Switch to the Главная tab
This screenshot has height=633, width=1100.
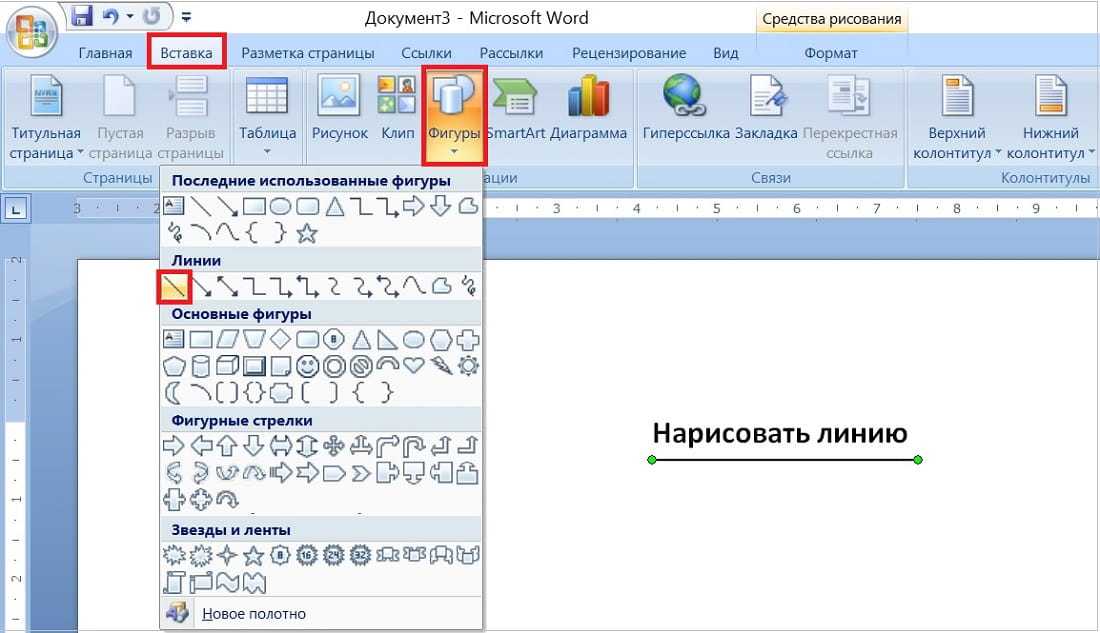[x=105, y=53]
